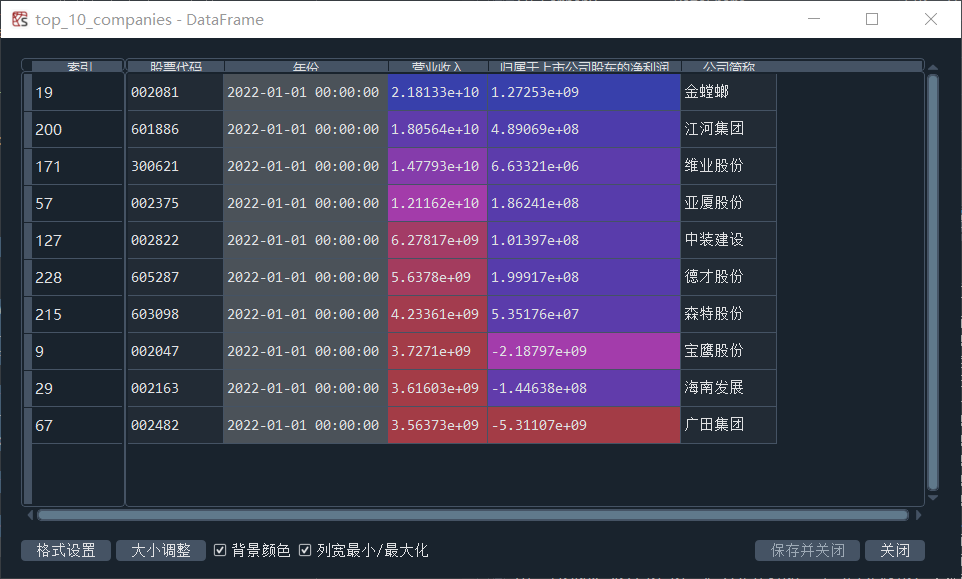Image resolution: width=962 pixels, height=579 pixels.
Task: Select row index 200
Action: (77, 129)
